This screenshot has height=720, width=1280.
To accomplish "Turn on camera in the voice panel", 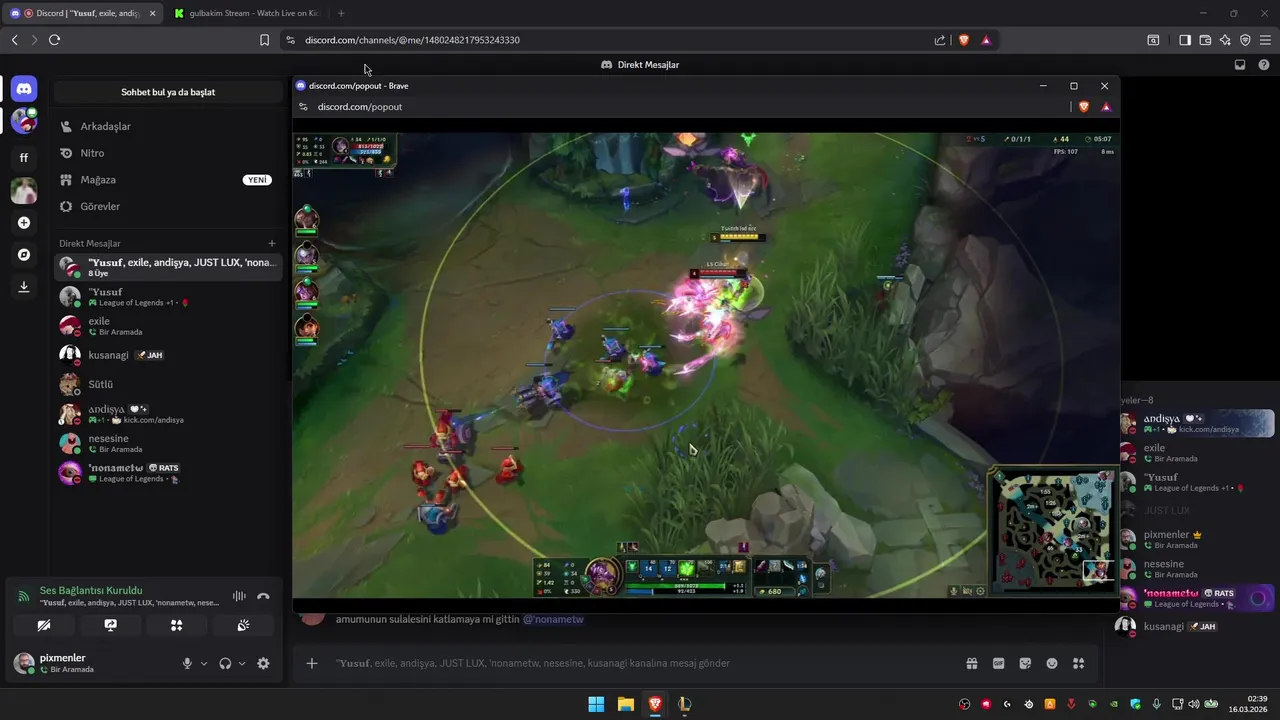I will click(44, 625).
